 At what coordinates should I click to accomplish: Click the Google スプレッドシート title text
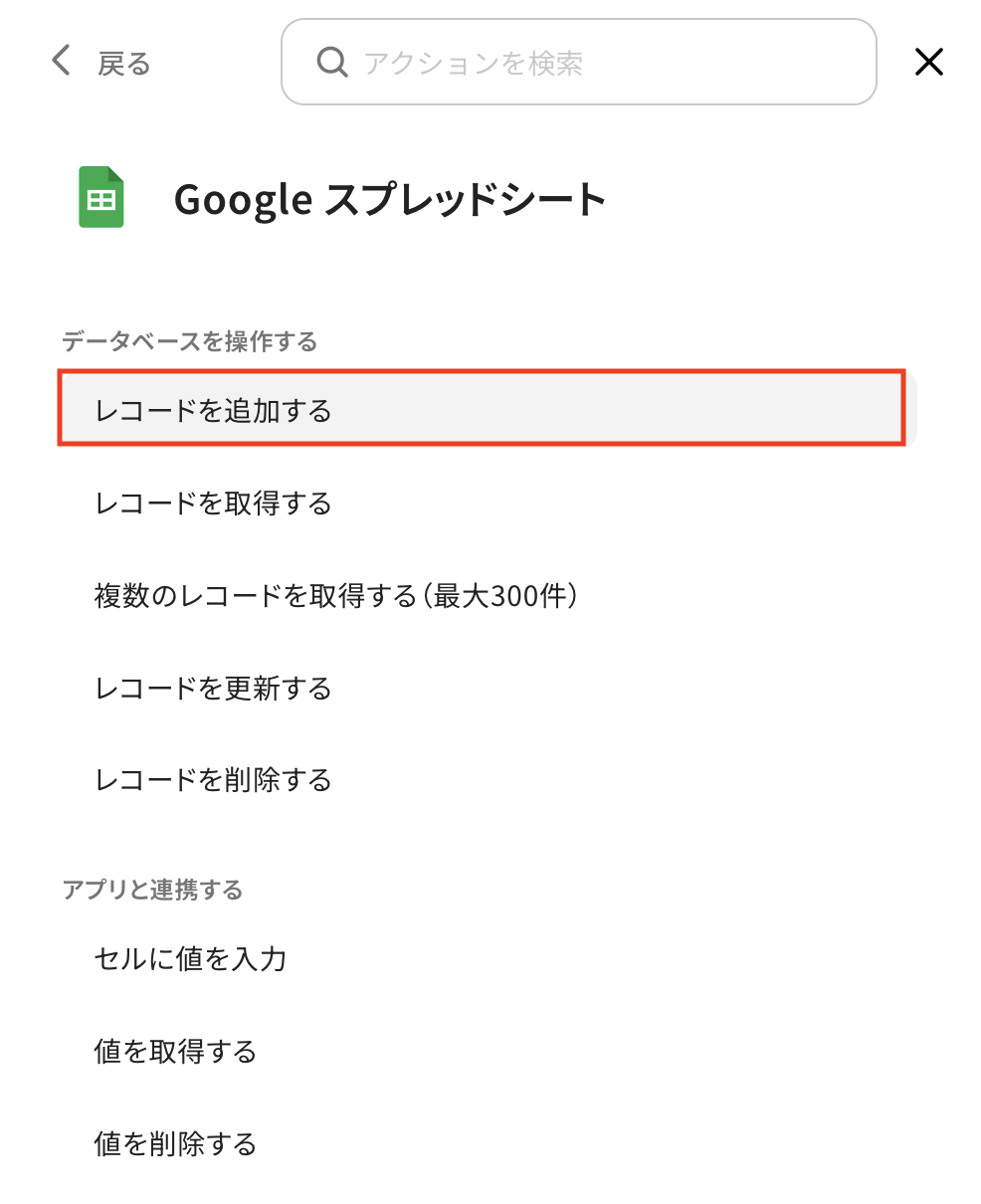(x=390, y=200)
